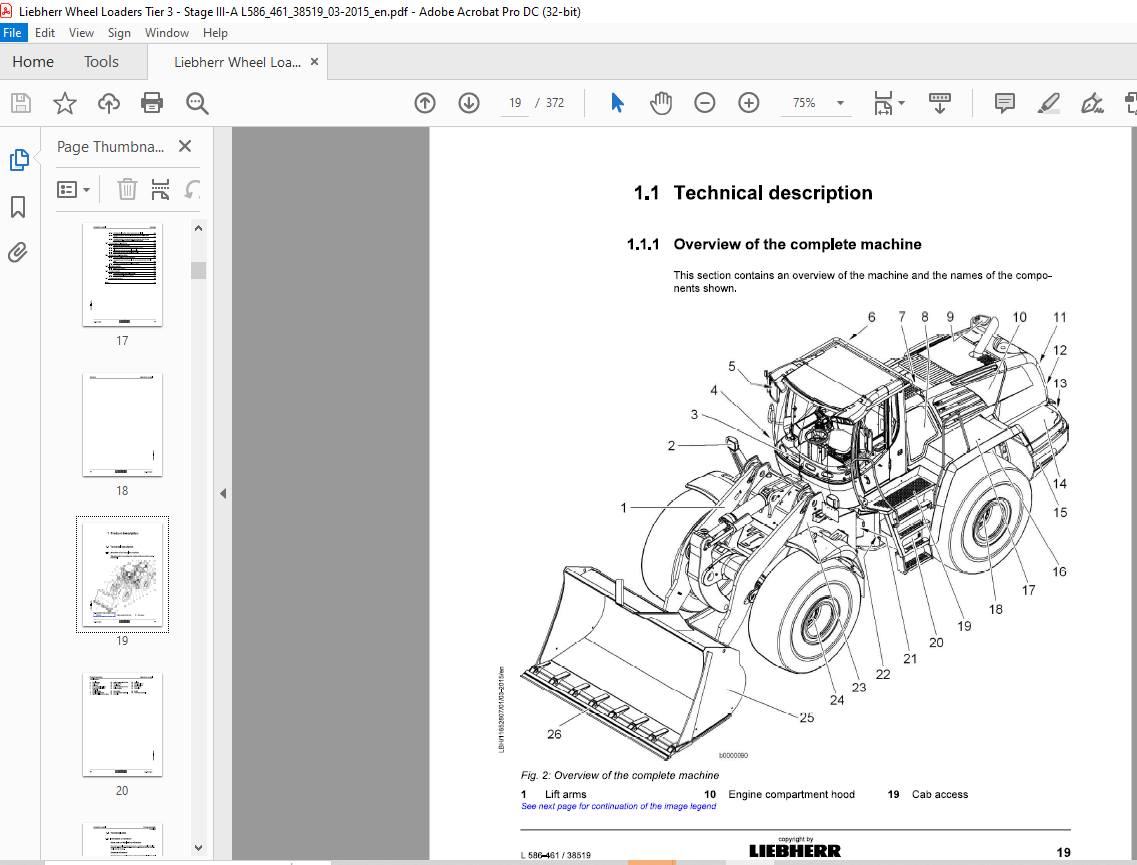Open the Attachments paperclip panel
Image resolution: width=1137 pixels, height=865 pixels.
tap(18, 252)
